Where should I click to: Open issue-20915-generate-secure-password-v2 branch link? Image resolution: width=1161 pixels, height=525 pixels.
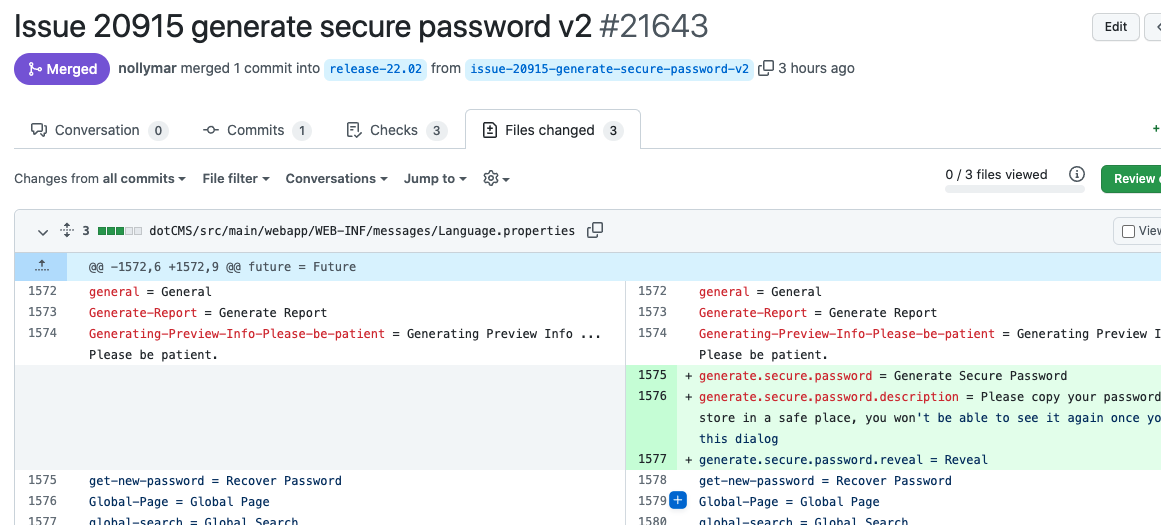point(609,69)
